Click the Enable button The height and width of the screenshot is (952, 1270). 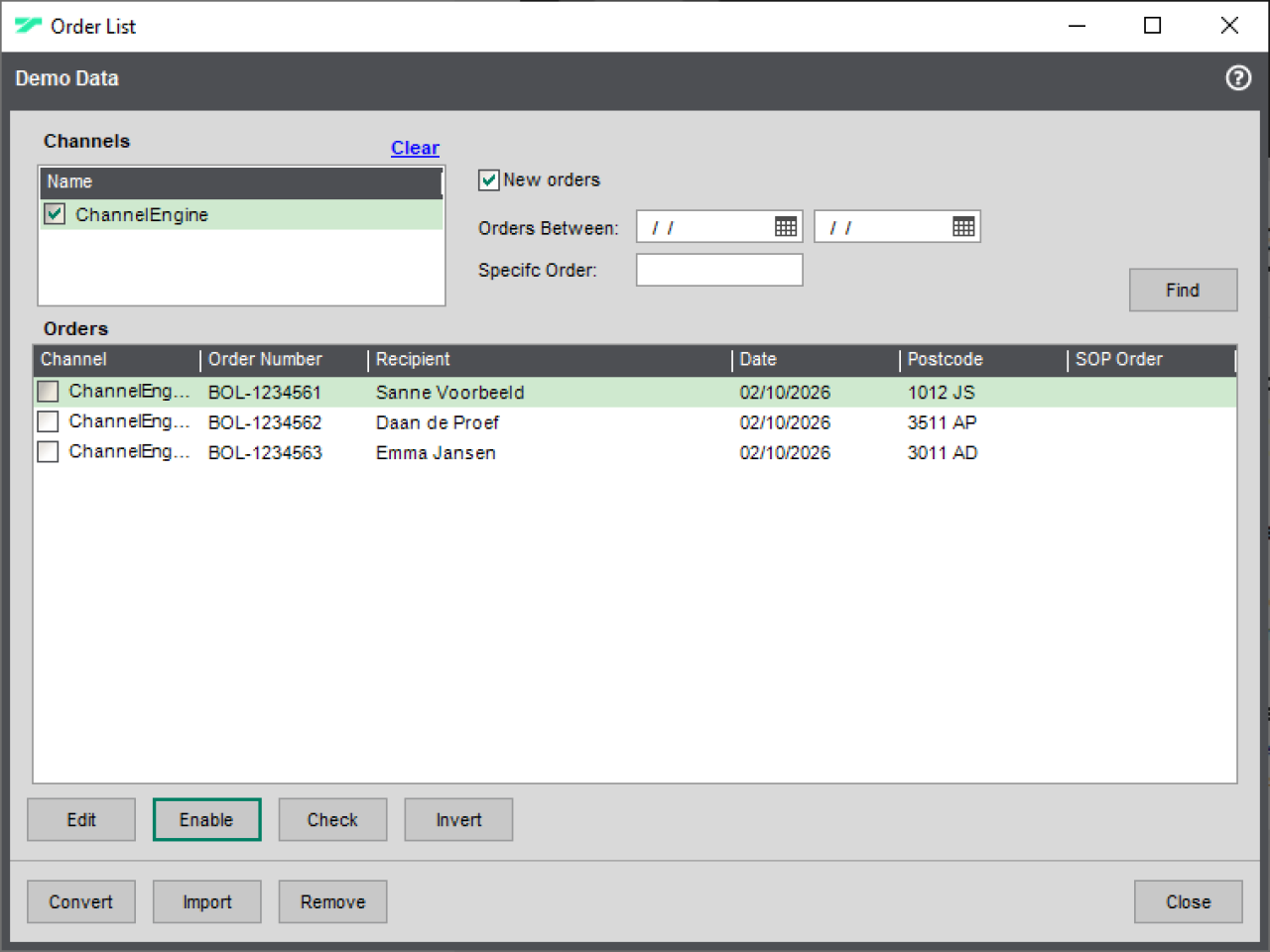pos(206,820)
